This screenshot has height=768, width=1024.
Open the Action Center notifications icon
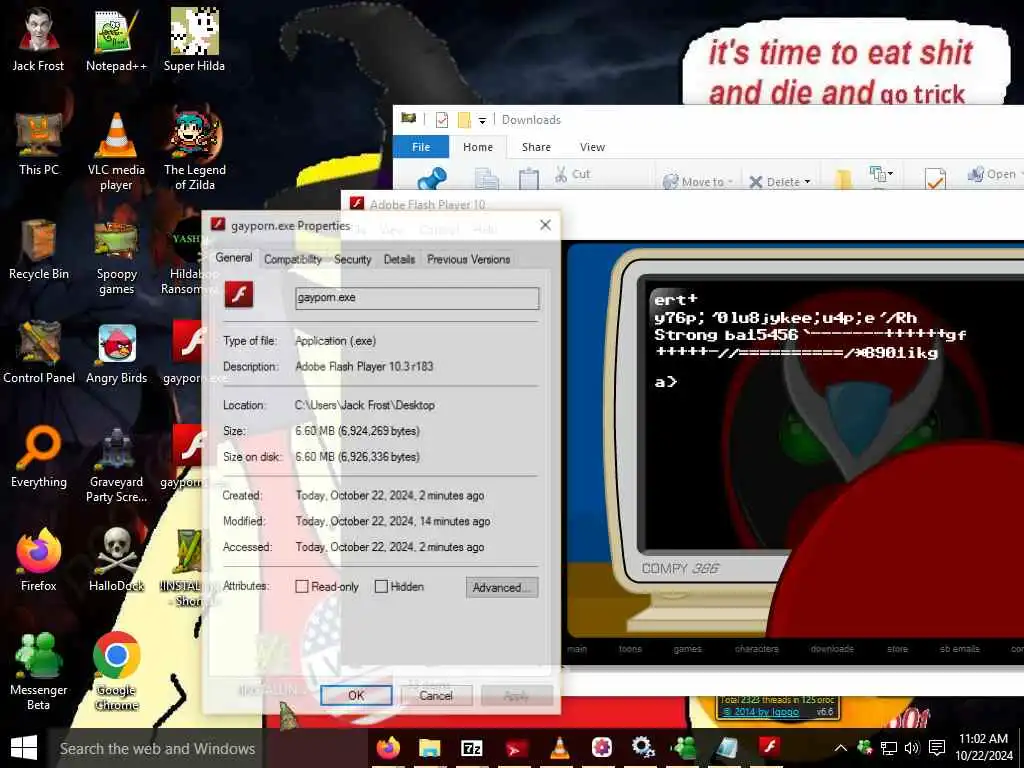pyautogui.click(x=937, y=748)
